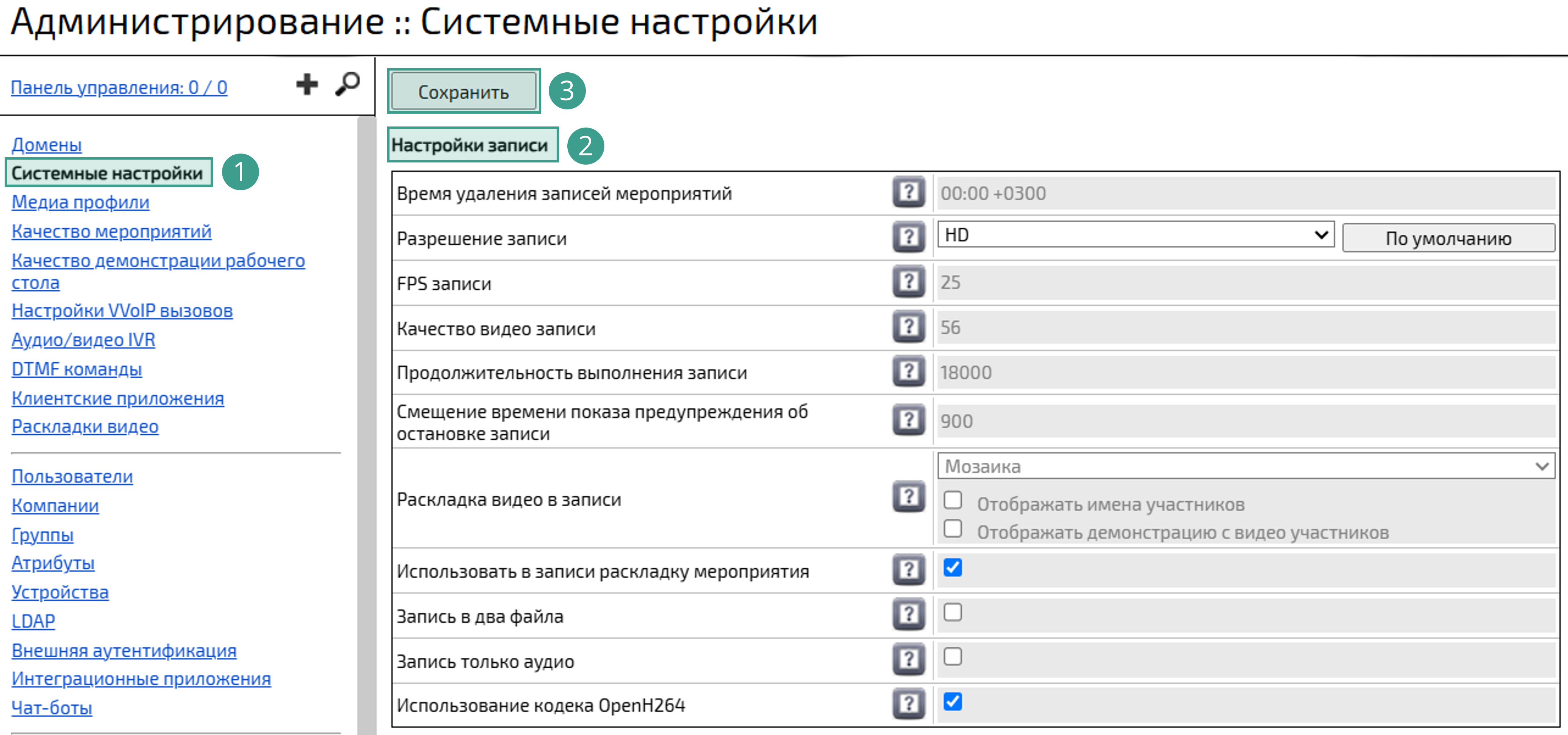This screenshot has height=735, width=1568.
Task: Uncheck Использовать в записи раскладку мероприятия
Action: [x=953, y=568]
